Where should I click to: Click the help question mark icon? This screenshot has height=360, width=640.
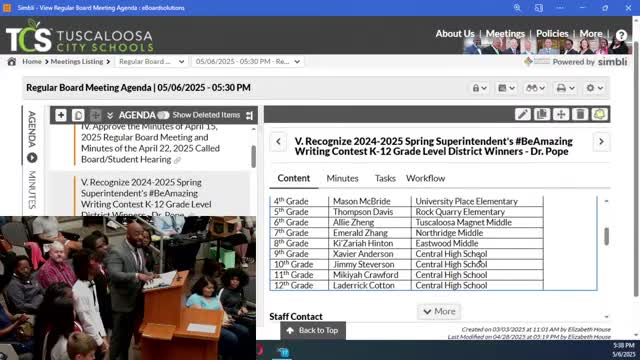pyautogui.click(x=621, y=35)
